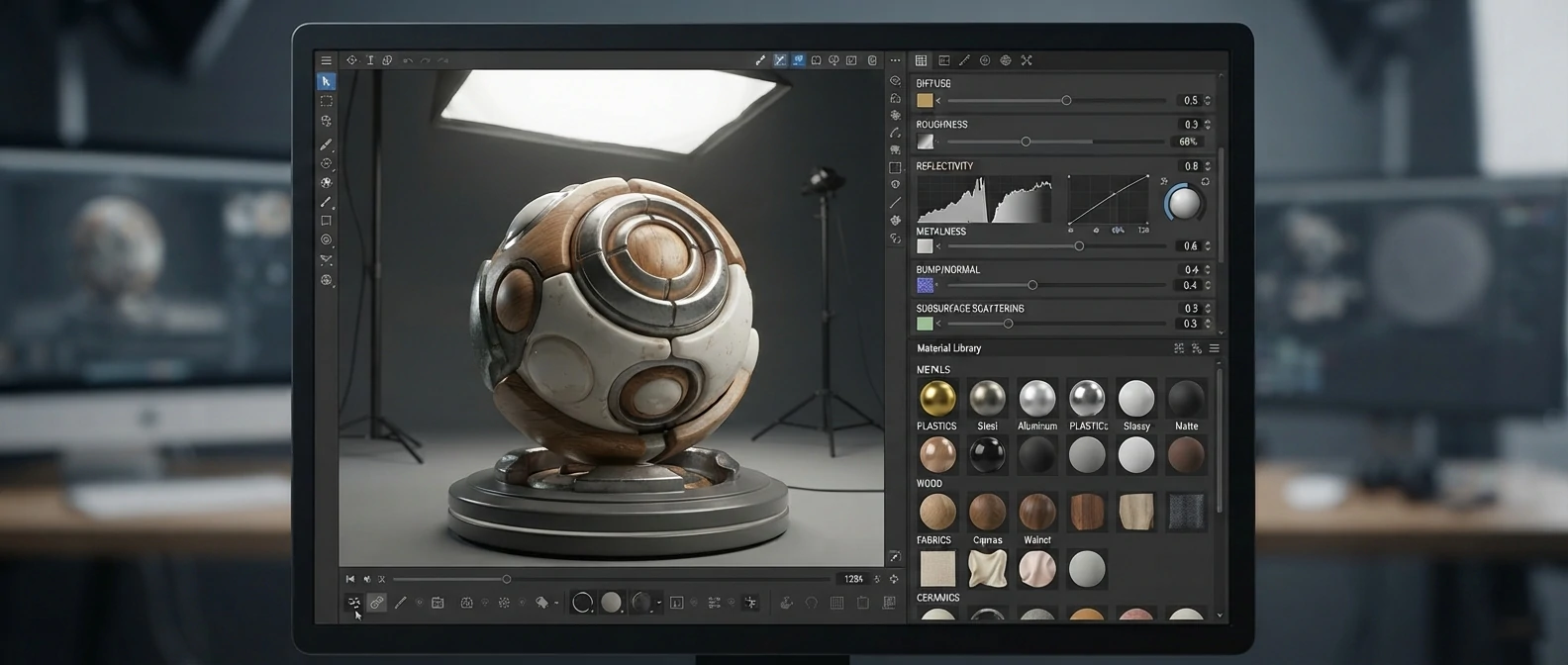
Task: Click the Subsurface Scattering green color swatch
Action: 925,324
